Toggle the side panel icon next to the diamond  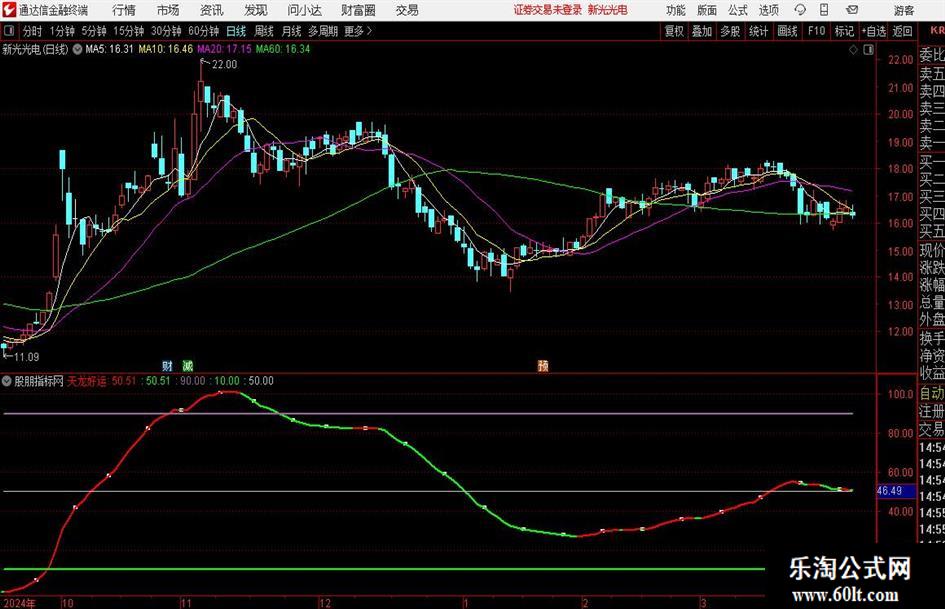(868, 50)
